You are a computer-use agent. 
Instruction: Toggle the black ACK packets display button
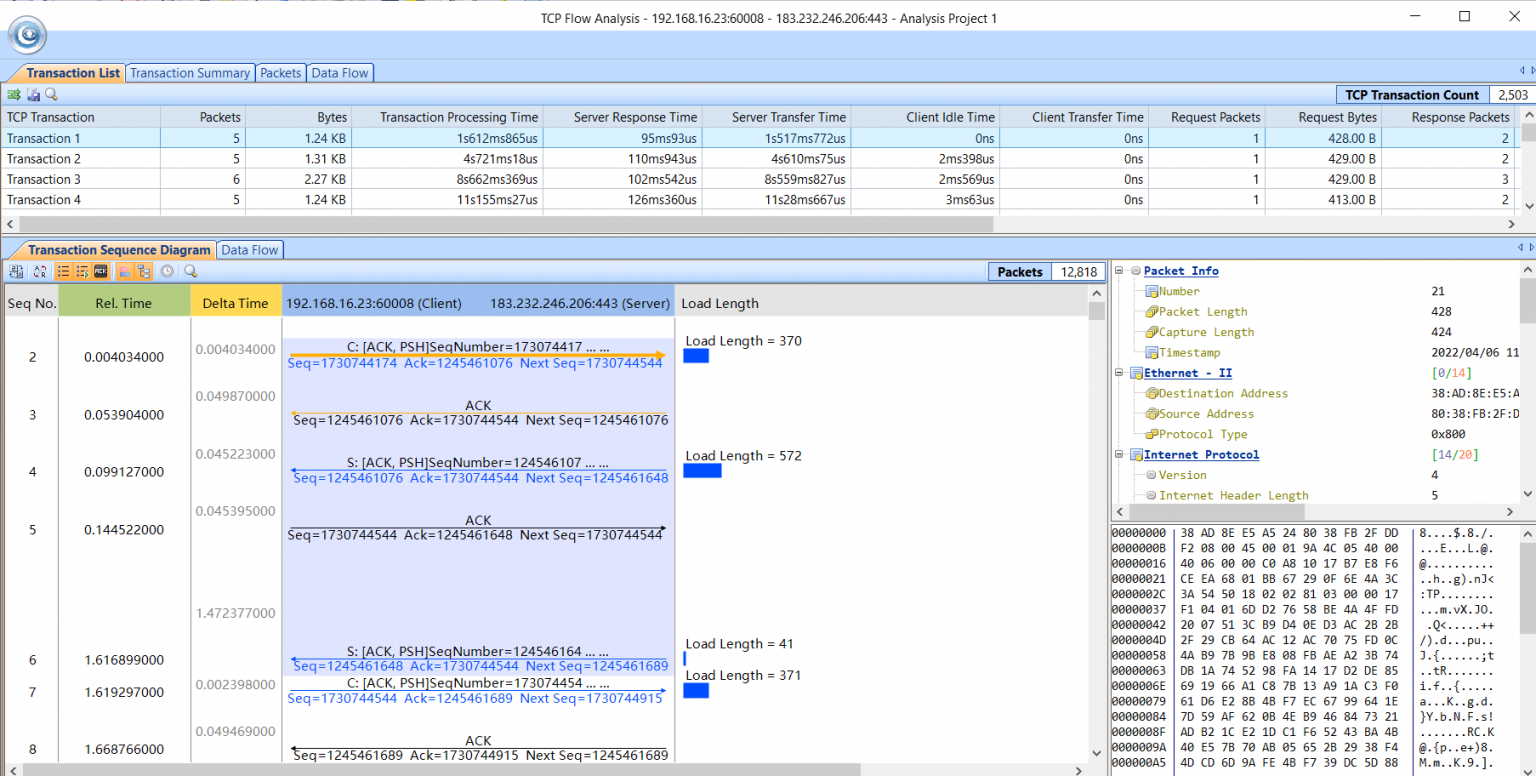[x=100, y=271]
